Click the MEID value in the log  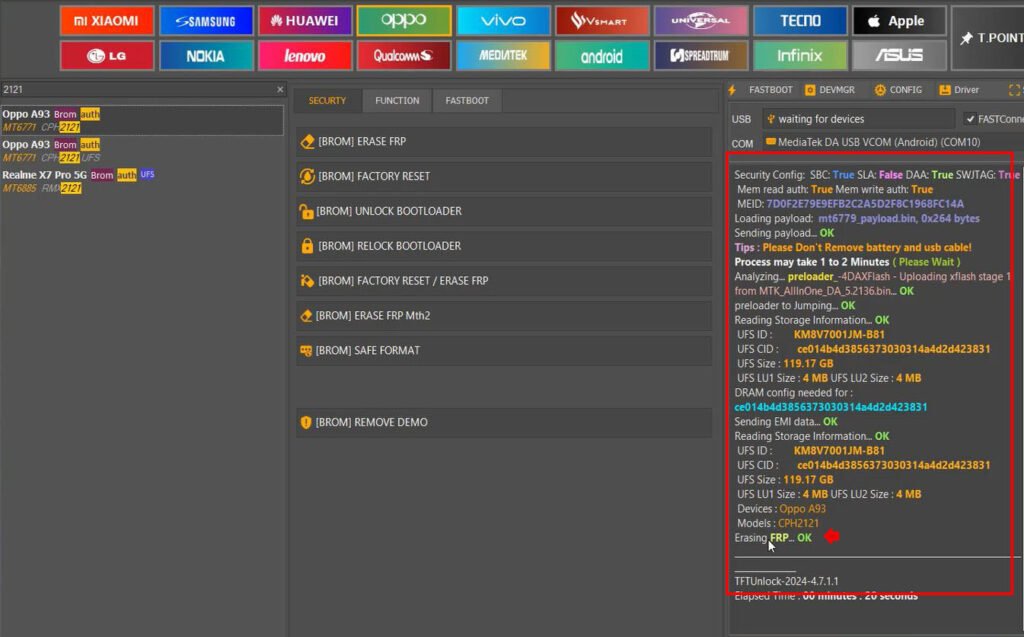coord(865,204)
